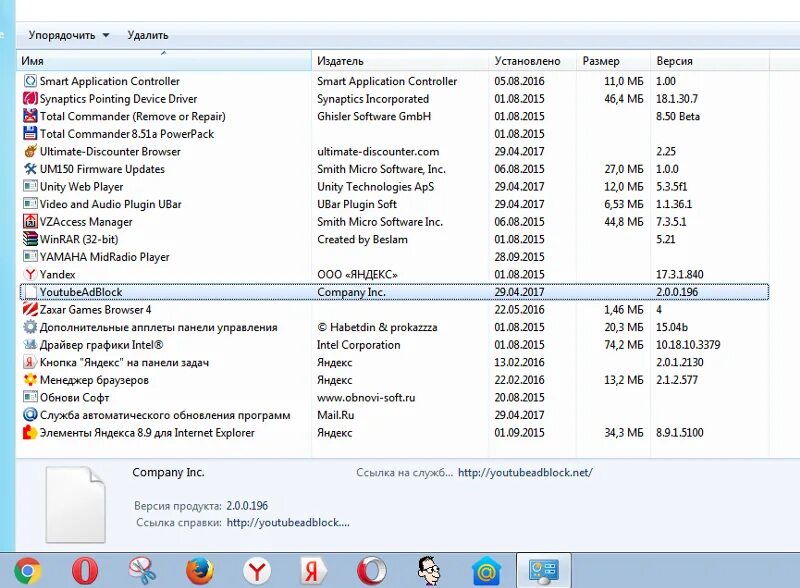Open the Control Panel taskbar button
The height and width of the screenshot is (588, 800).
543,571
